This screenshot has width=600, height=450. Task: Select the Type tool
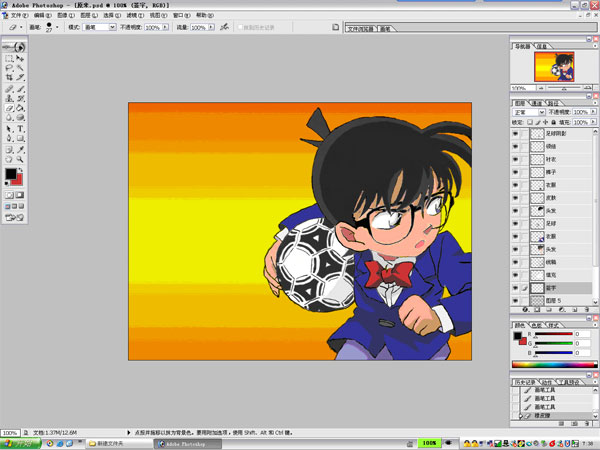(x=20, y=129)
